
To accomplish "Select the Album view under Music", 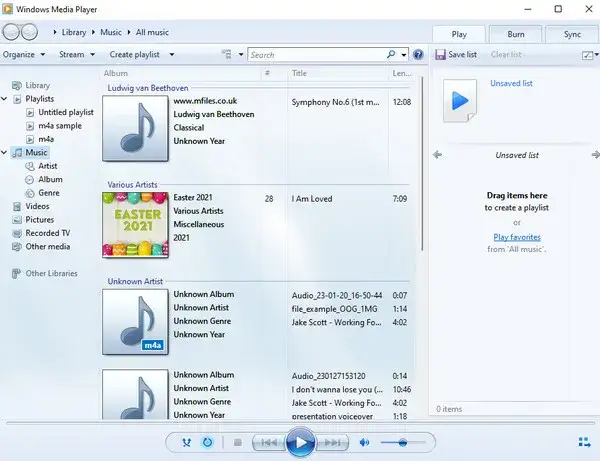I will 50,179.
